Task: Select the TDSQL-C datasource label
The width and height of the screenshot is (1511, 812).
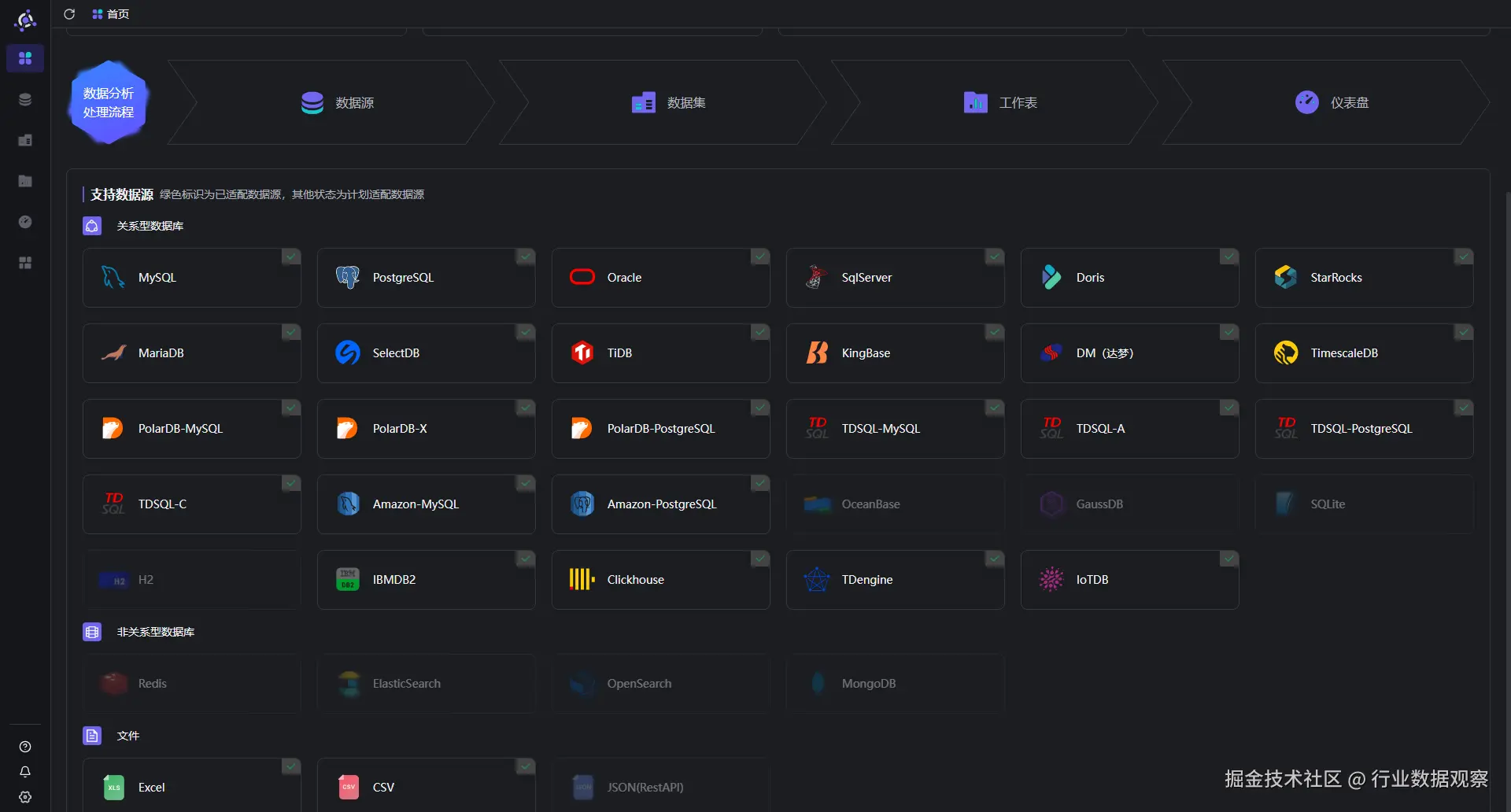Action: point(162,504)
